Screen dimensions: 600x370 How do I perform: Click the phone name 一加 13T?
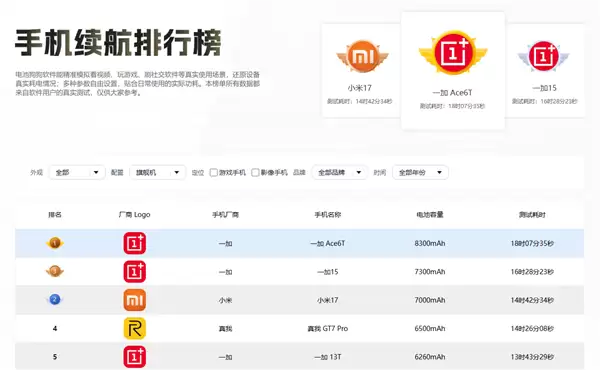click(328, 357)
